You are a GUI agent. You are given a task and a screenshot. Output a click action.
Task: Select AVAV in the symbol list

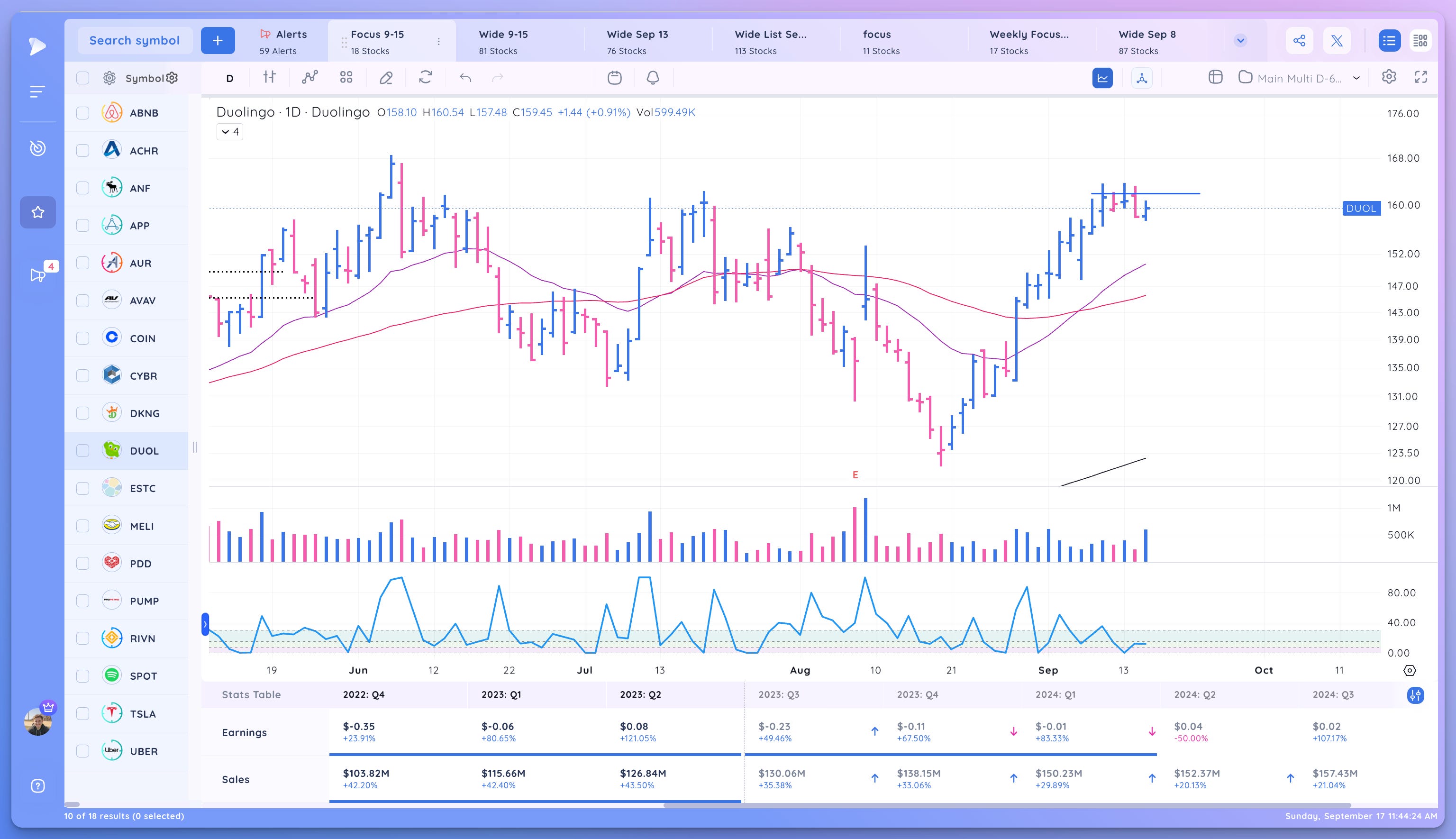[127, 300]
